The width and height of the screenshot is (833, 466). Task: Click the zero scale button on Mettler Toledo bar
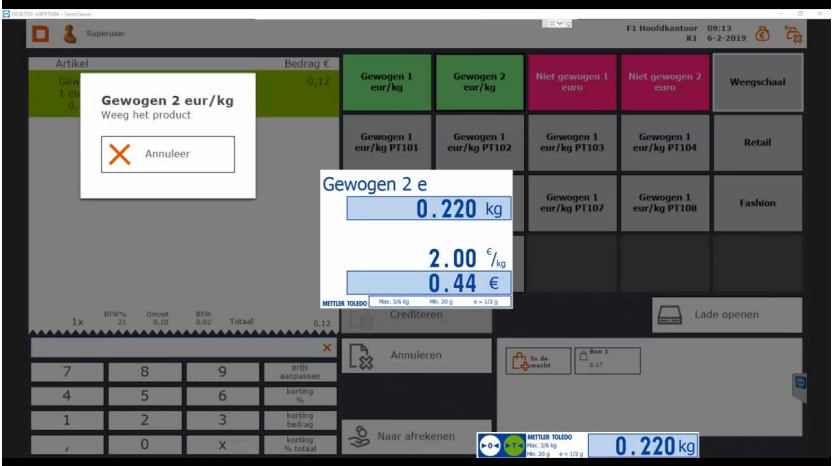[x=490, y=444]
